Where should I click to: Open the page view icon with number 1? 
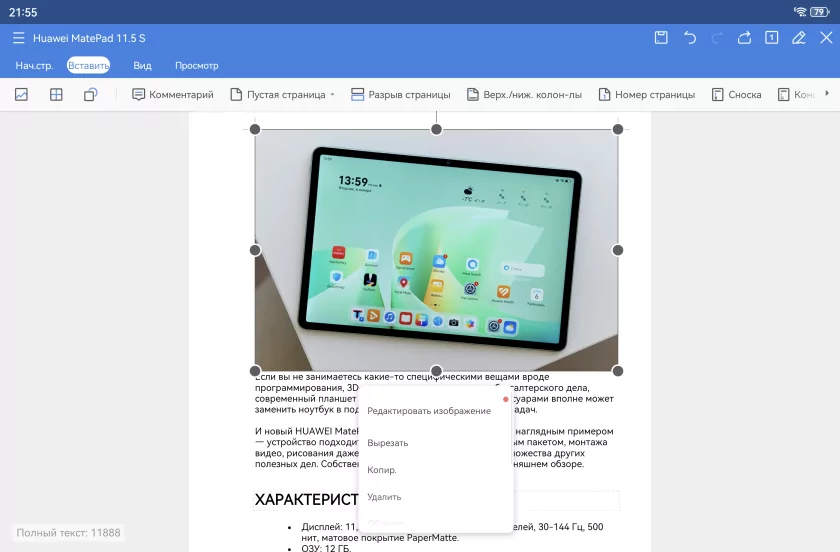(771, 38)
